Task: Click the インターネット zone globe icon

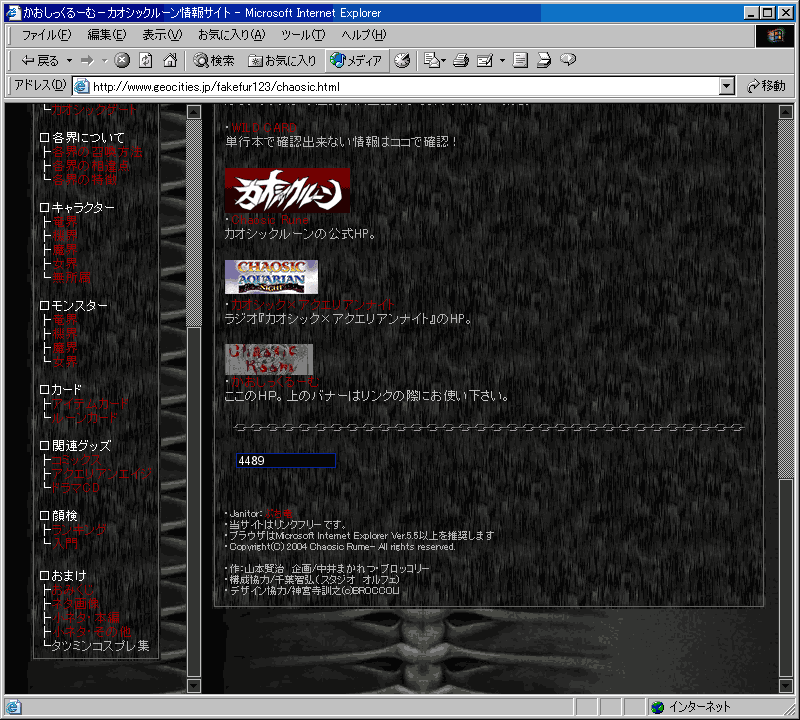Action: [658, 707]
